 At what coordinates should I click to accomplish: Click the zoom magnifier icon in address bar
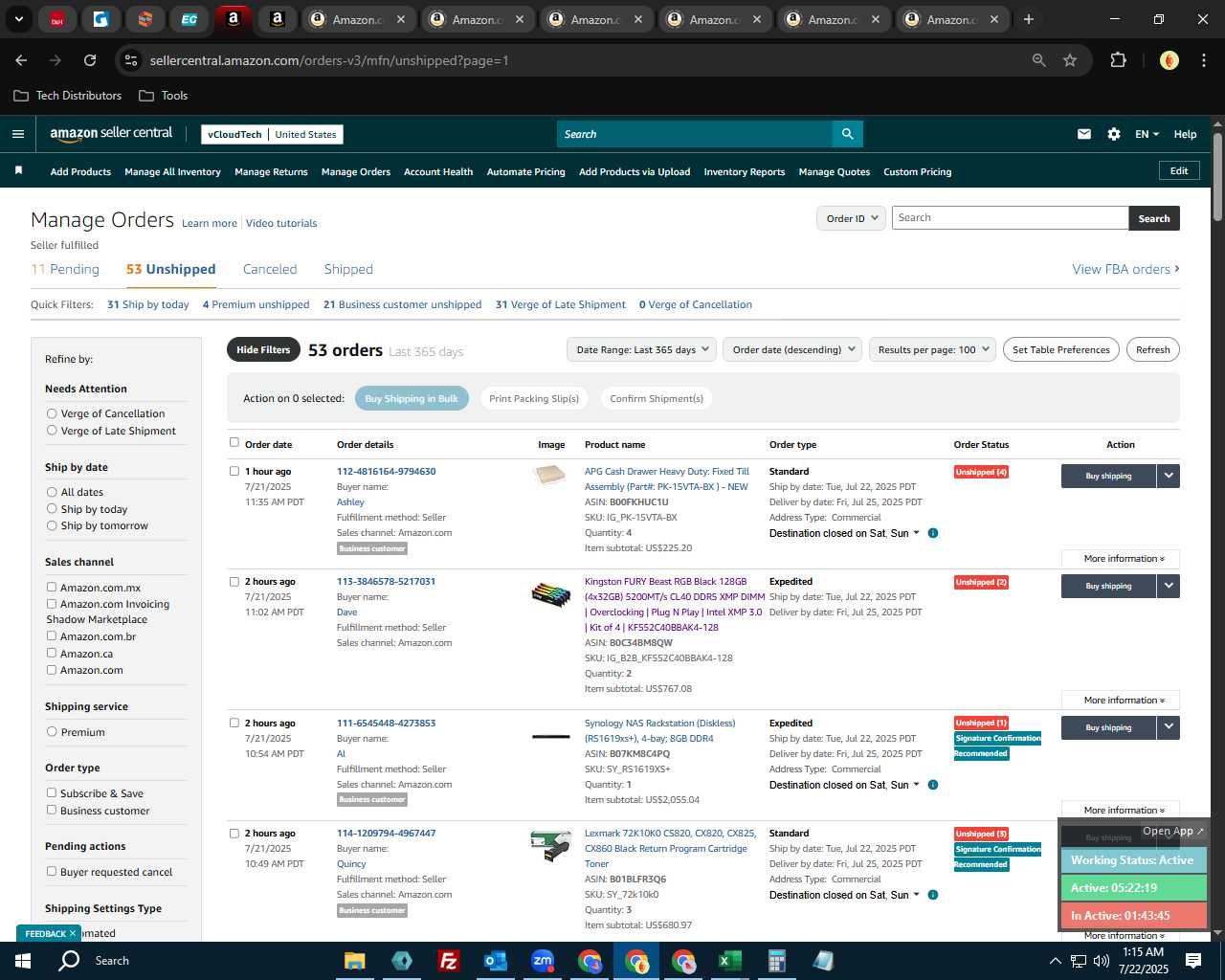pyautogui.click(x=1039, y=60)
